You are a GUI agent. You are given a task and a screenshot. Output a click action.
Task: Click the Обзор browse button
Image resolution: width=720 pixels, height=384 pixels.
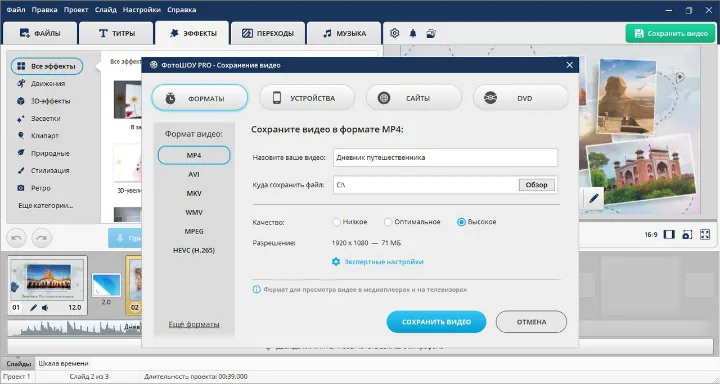(x=537, y=185)
